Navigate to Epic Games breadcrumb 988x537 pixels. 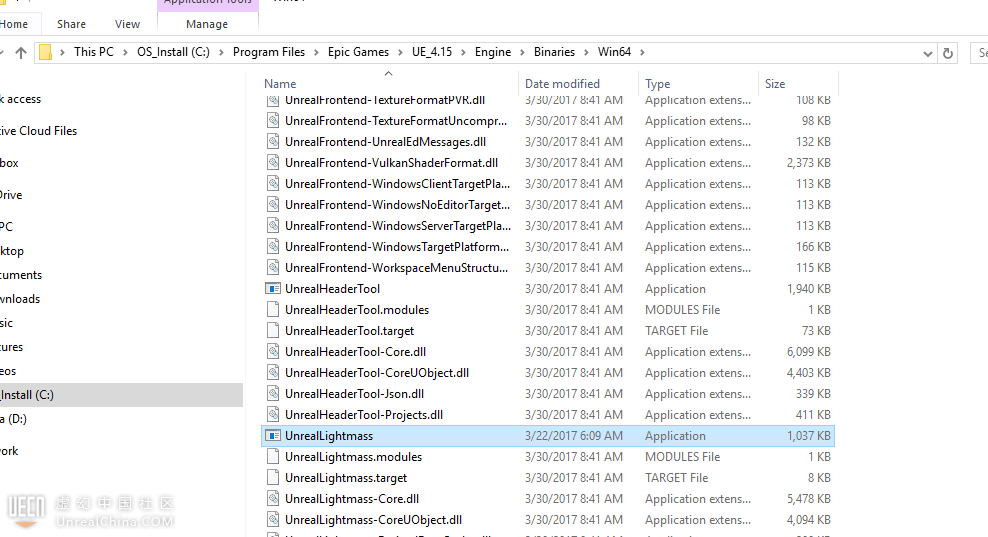[359, 52]
